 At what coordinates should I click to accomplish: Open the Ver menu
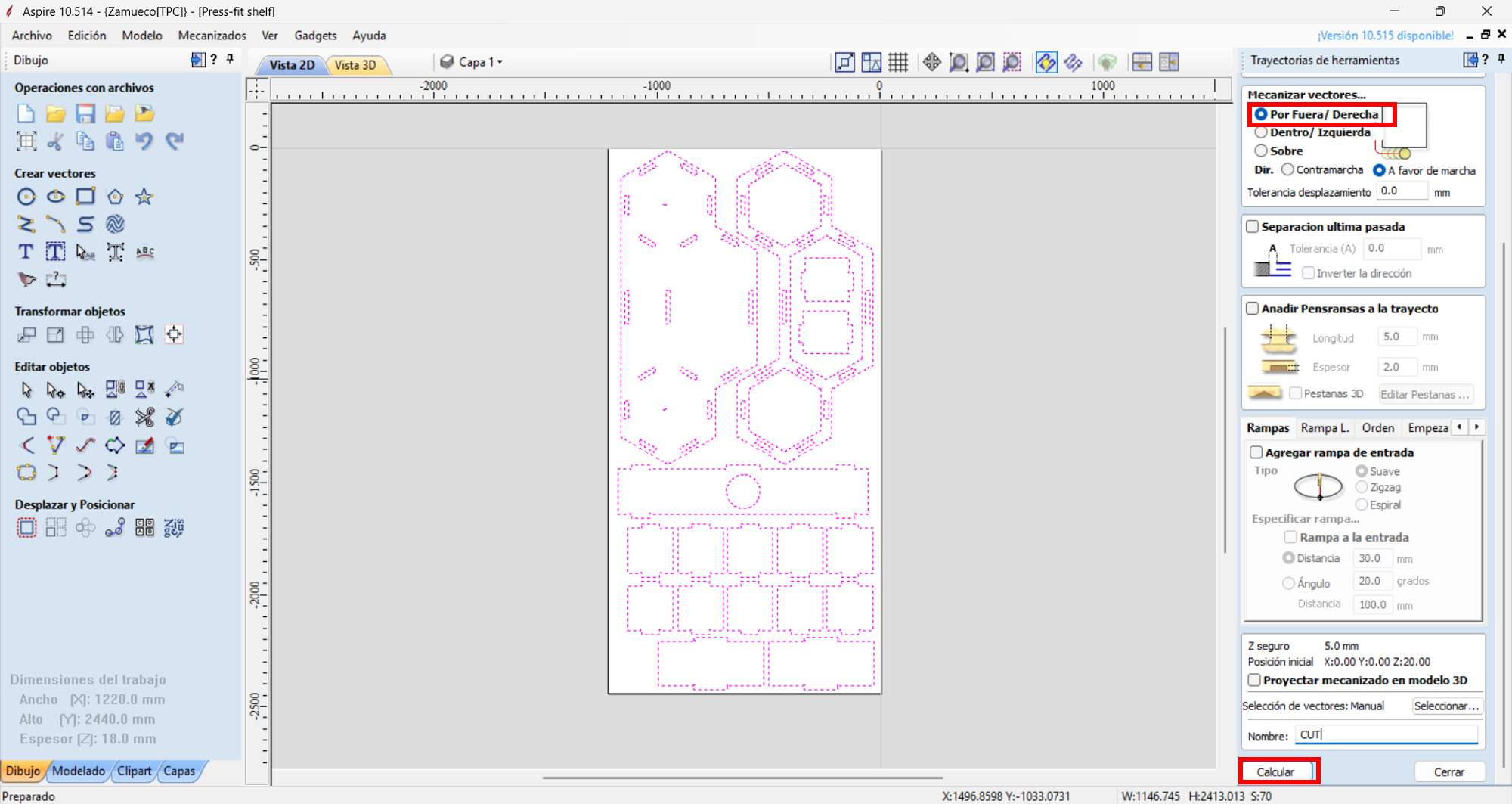270,36
